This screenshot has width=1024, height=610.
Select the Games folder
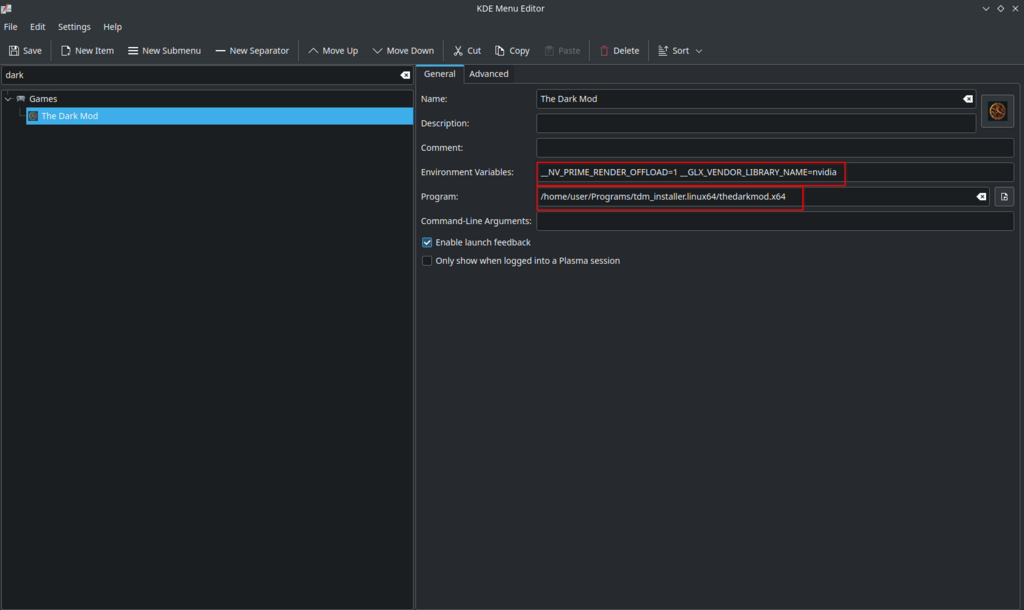click(43, 99)
